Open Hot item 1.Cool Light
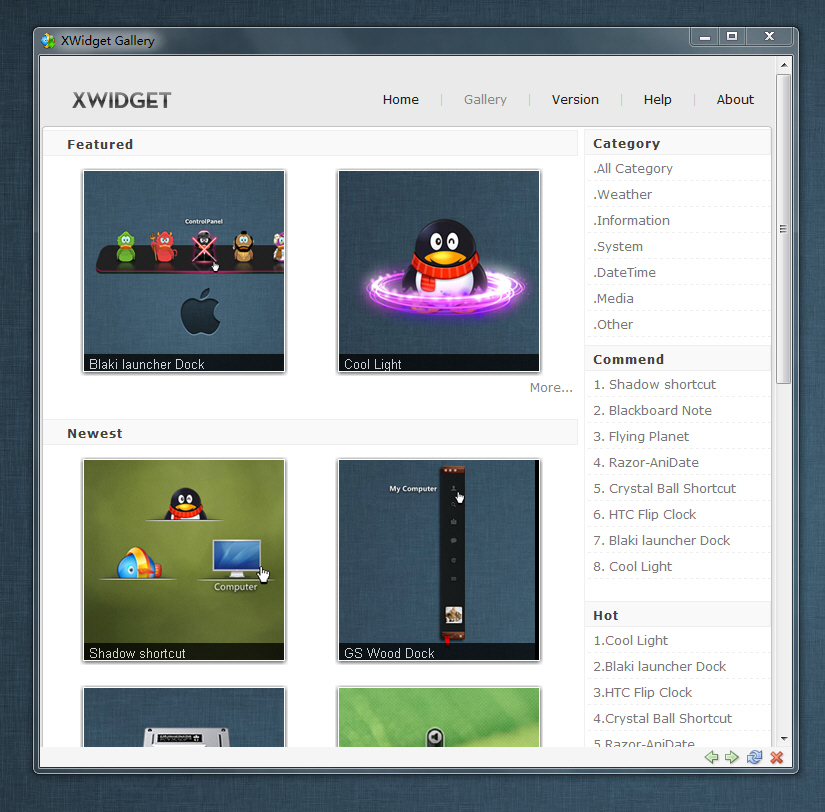 (630, 640)
